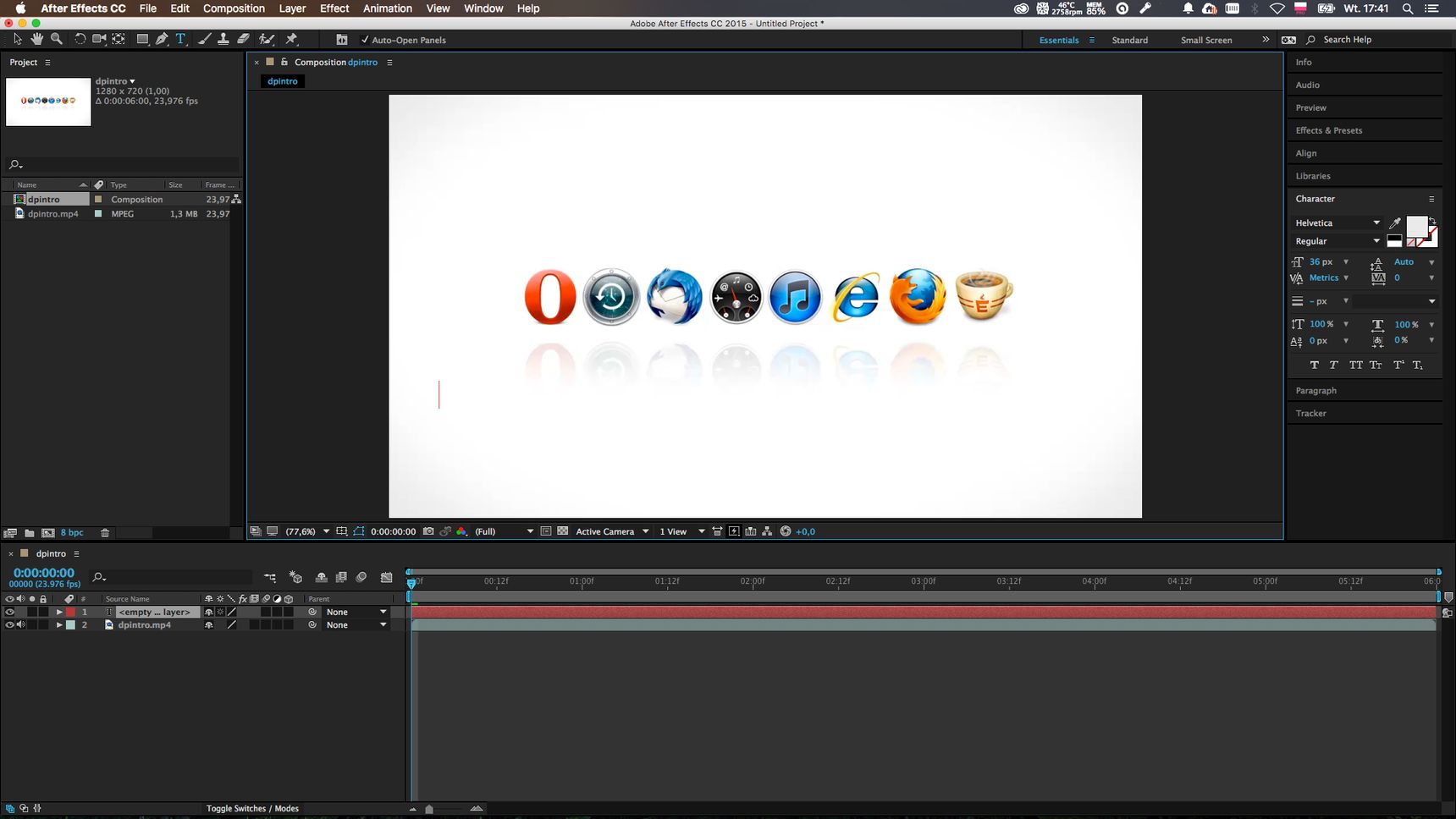Screen dimensions: 1456x819
Task: Select the Rotation tool
Action: (80, 39)
